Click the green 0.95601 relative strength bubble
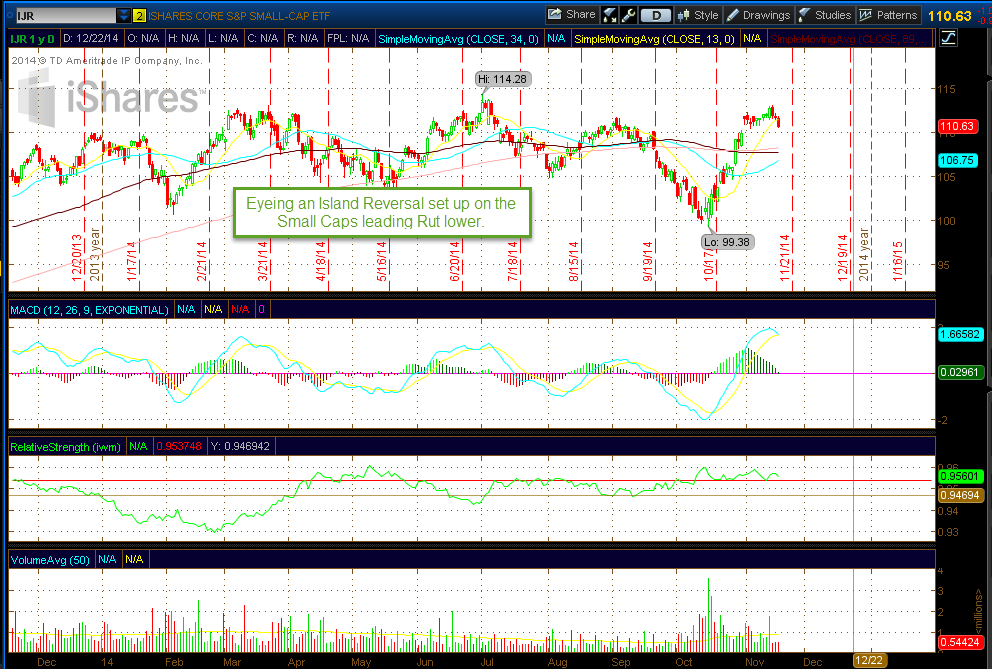Image resolution: width=992 pixels, height=669 pixels. coord(960,476)
